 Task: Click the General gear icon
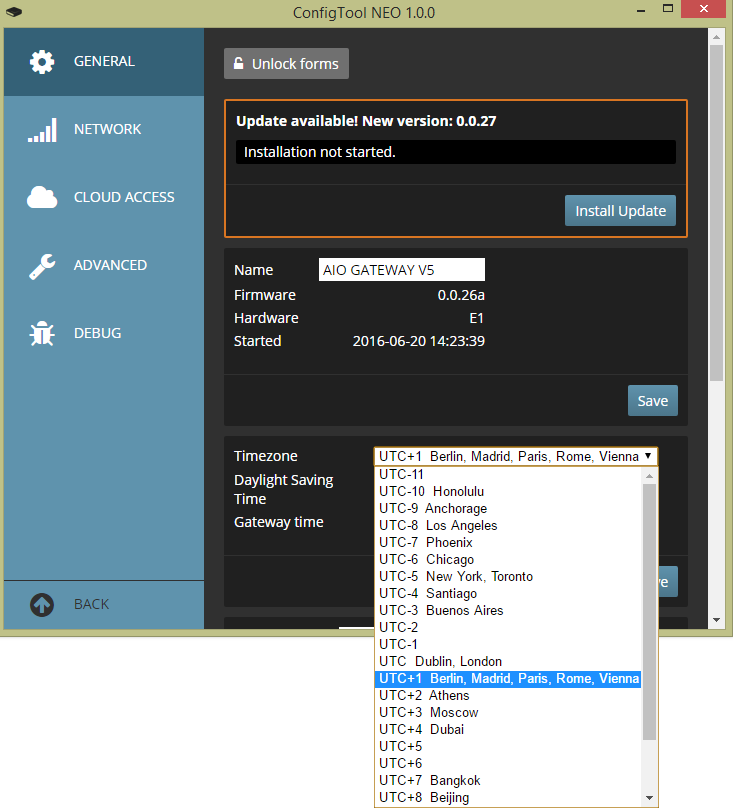[42, 62]
